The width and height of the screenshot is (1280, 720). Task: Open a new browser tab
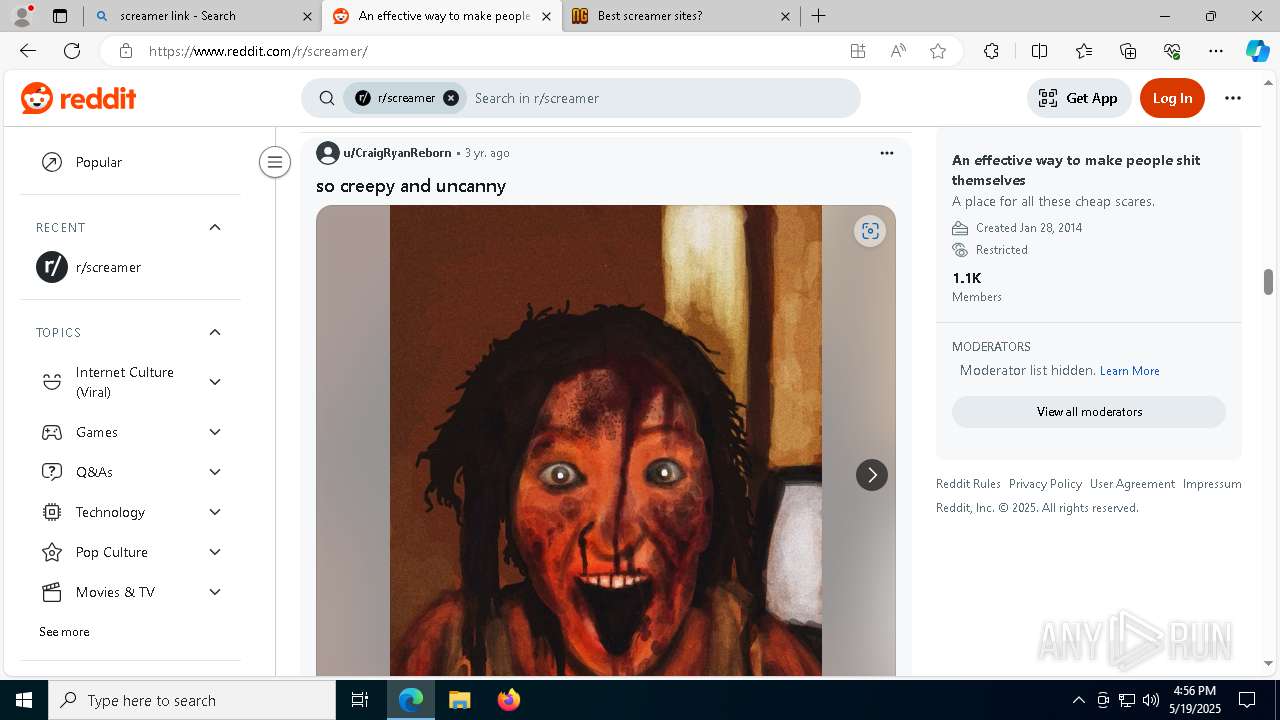[x=818, y=16]
